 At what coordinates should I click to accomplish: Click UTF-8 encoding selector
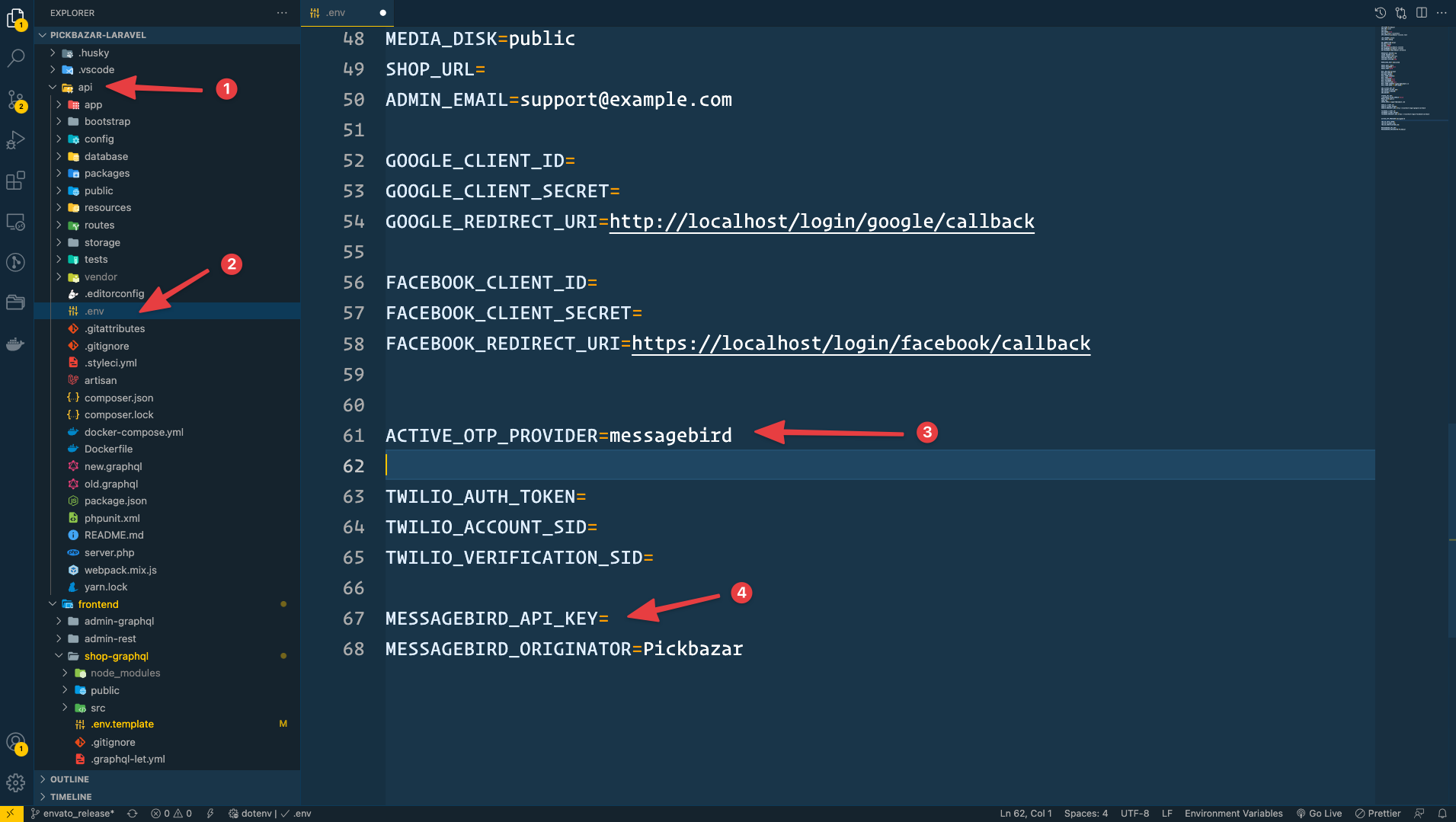(x=1134, y=814)
